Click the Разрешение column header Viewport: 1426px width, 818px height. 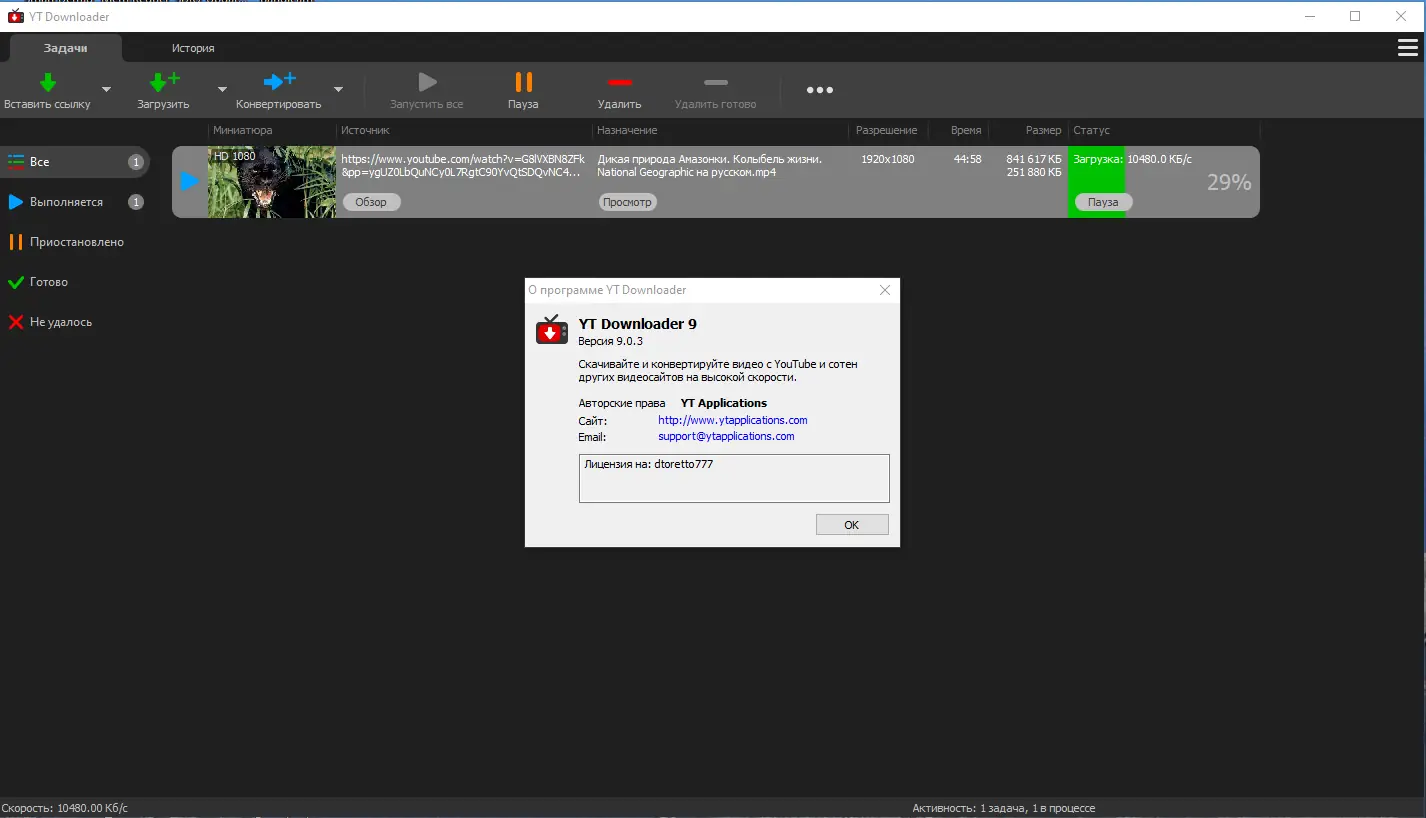tap(886, 130)
